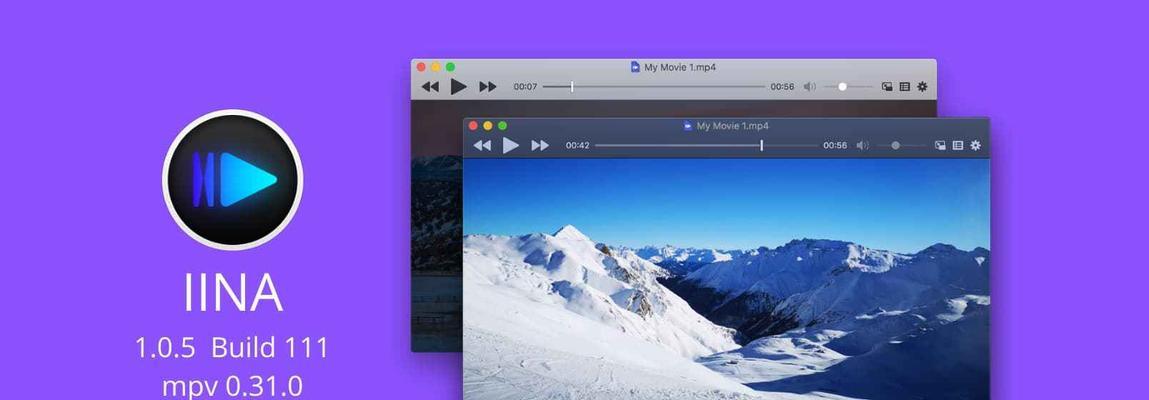This screenshot has width=1149, height=400.
Task: Mute volume in the front dark window
Action: pyautogui.click(x=863, y=146)
